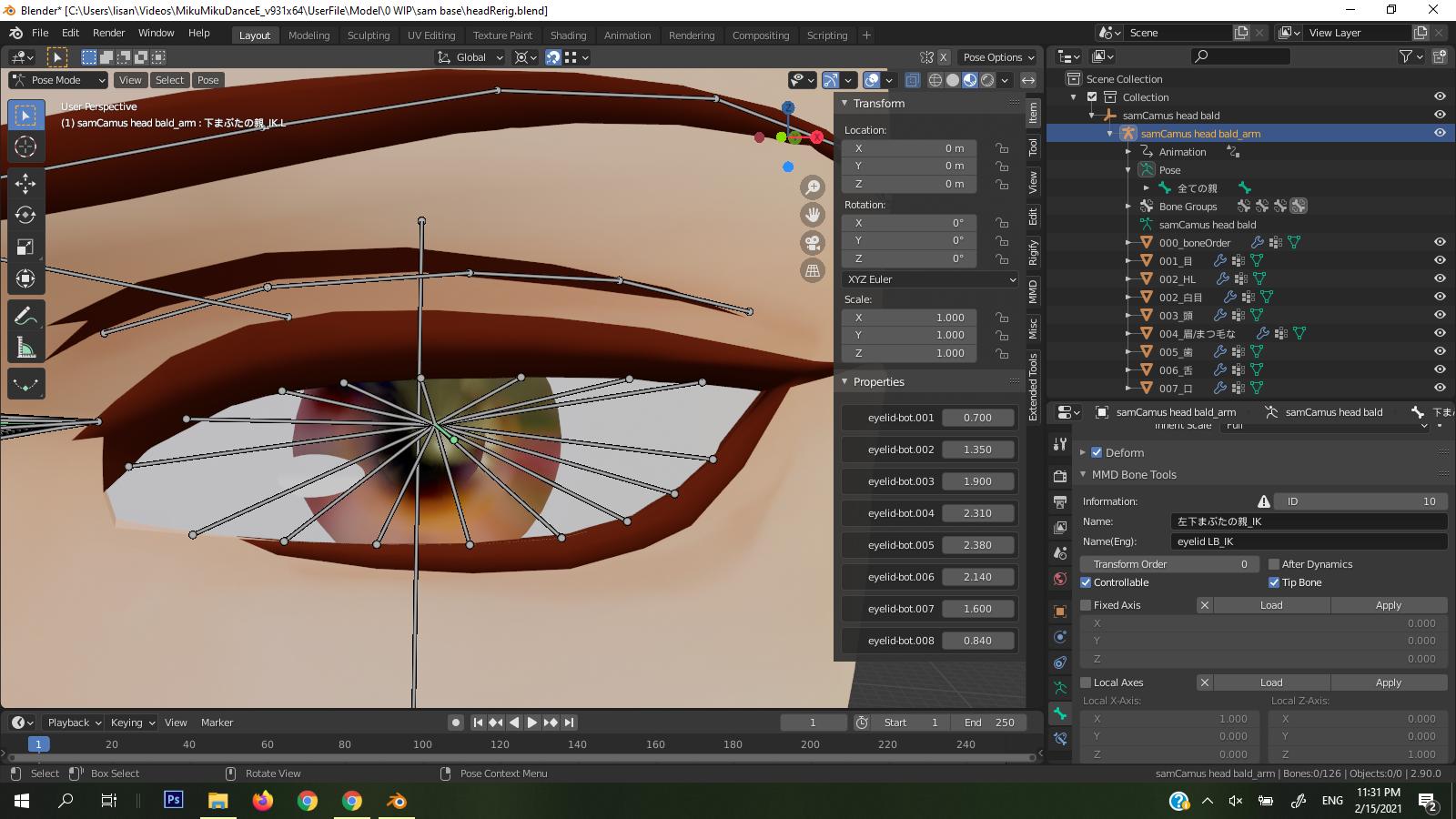Play the animation in timeline
The width and height of the screenshot is (1456, 819).
pos(532,723)
